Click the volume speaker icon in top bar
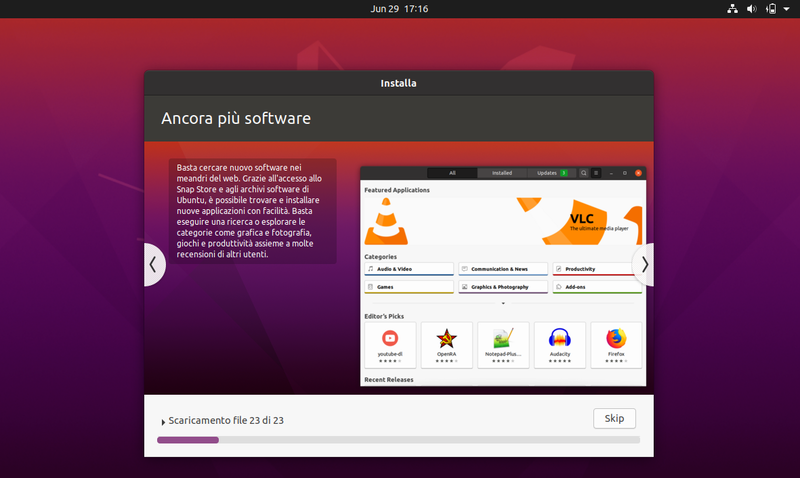 point(750,9)
